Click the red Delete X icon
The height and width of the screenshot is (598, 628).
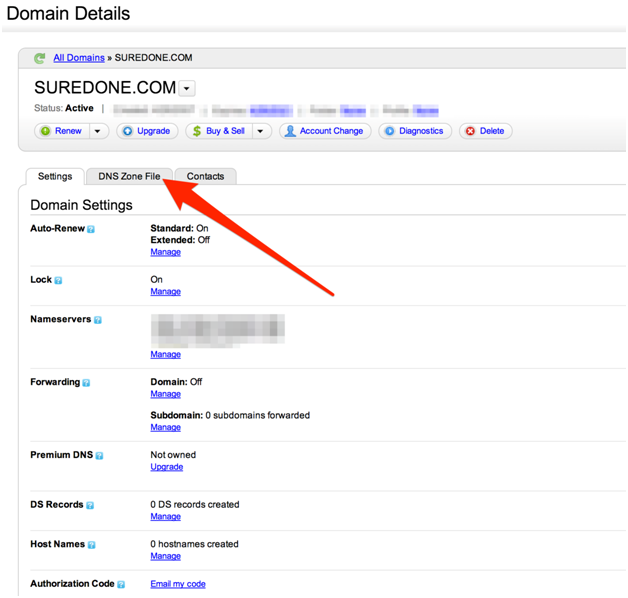tap(470, 131)
